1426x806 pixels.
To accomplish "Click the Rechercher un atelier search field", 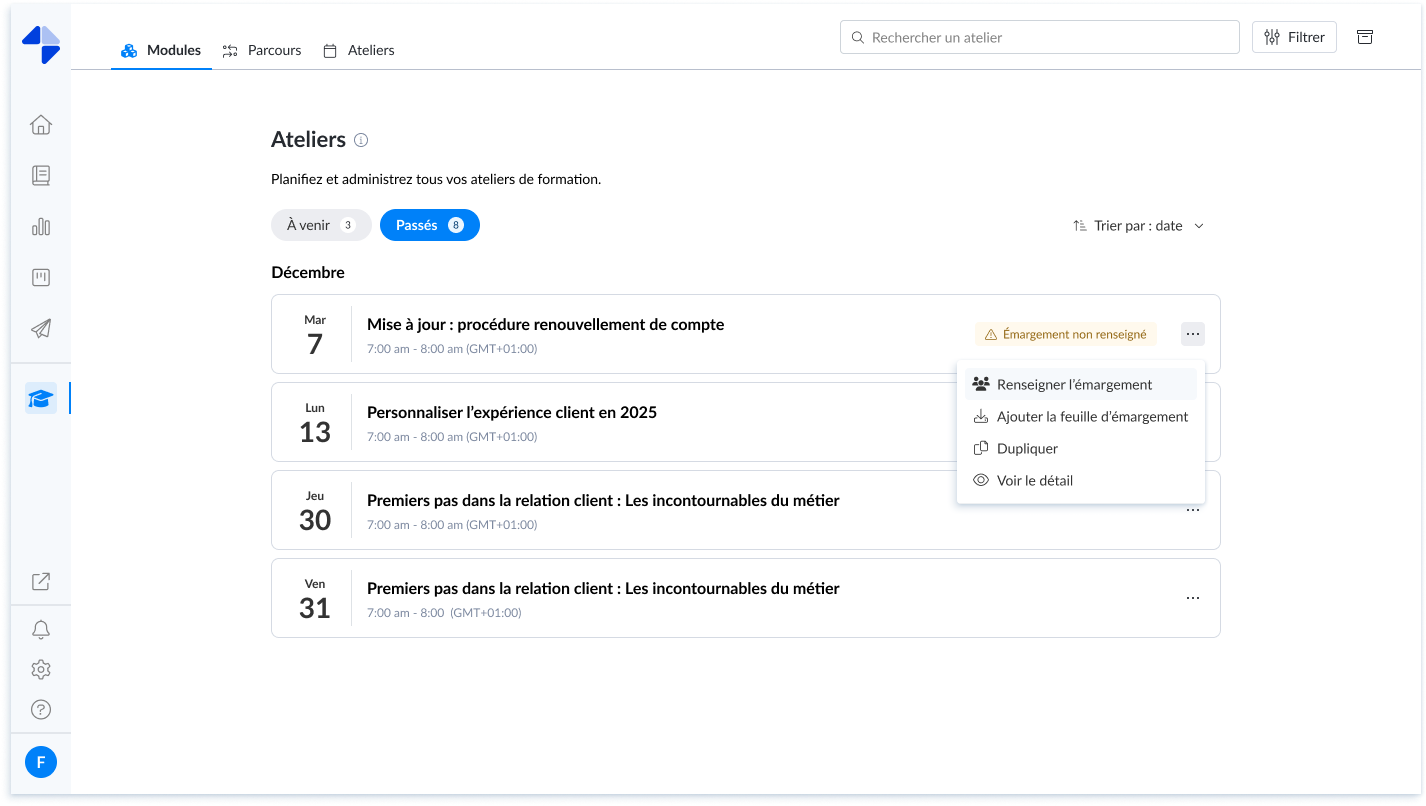I will coord(1040,37).
